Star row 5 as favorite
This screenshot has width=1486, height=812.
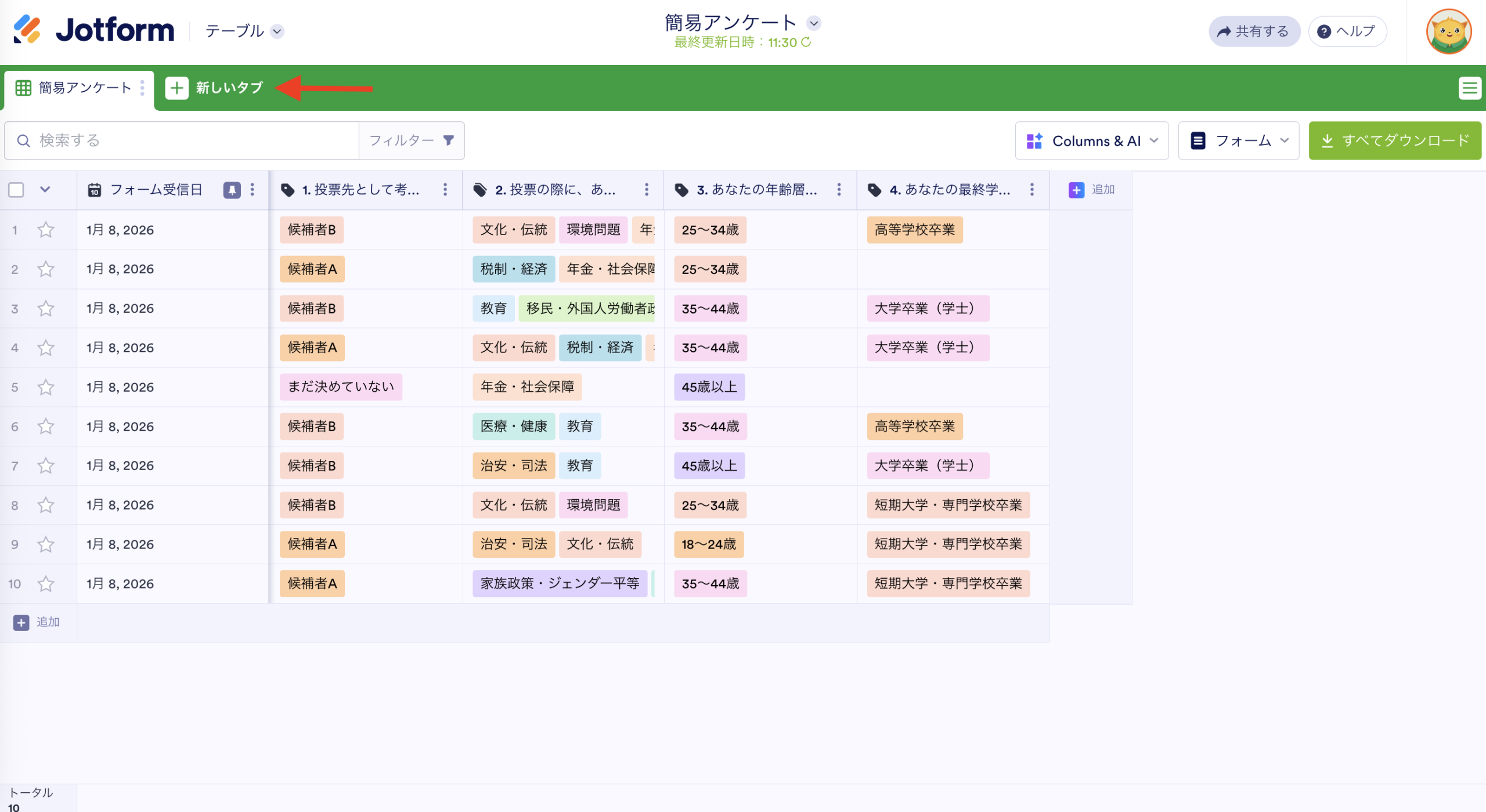coord(45,387)
